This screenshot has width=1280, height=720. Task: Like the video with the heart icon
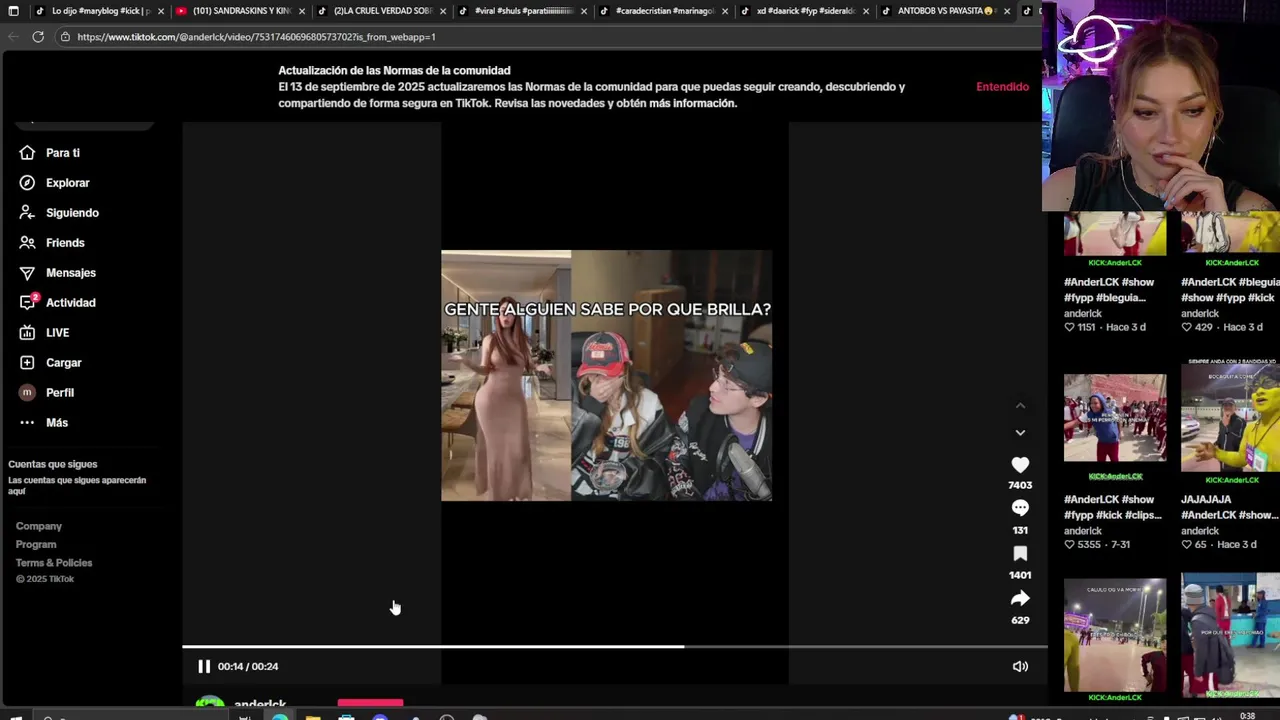(1020, 465)
